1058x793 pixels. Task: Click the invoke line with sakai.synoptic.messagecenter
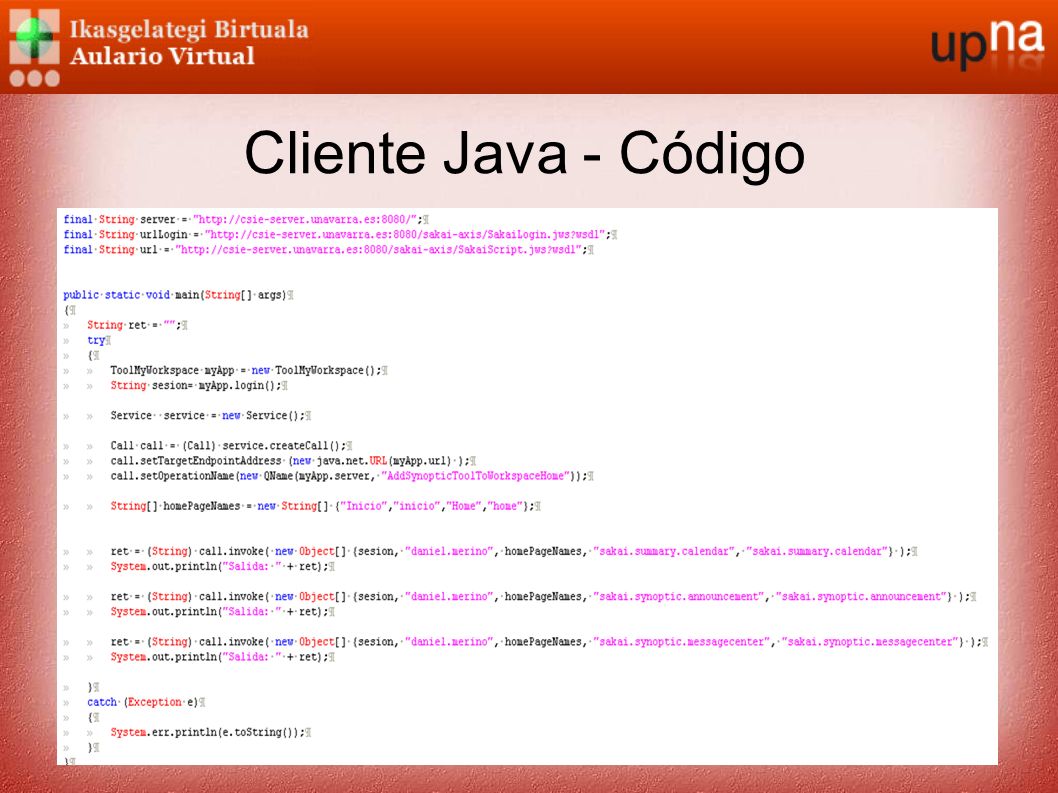pos(549,642)
